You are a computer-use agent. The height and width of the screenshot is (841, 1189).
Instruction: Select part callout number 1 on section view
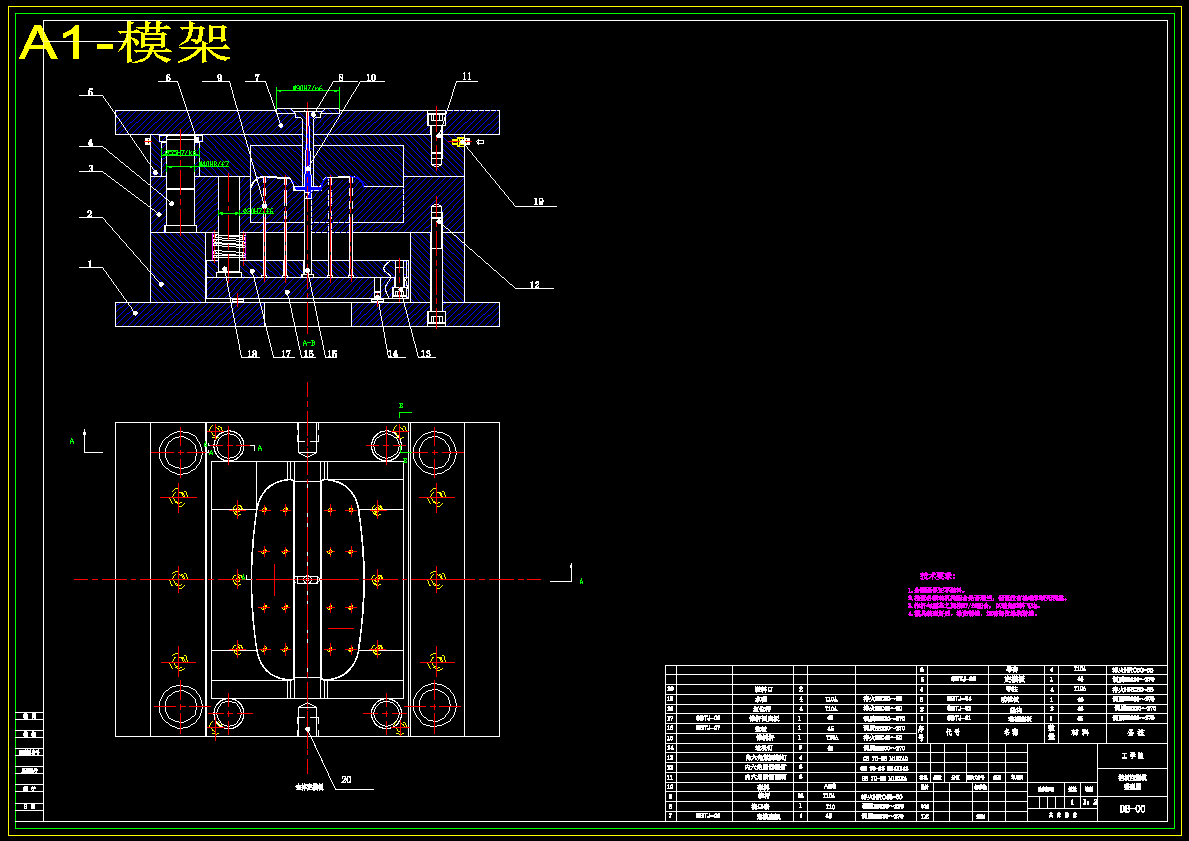click(89, 265)
